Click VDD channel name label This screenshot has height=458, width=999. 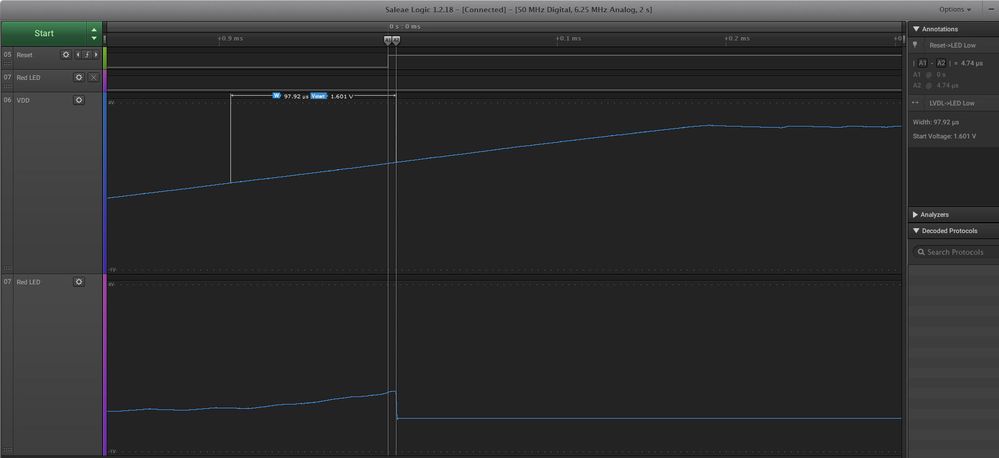coord(23,101)
